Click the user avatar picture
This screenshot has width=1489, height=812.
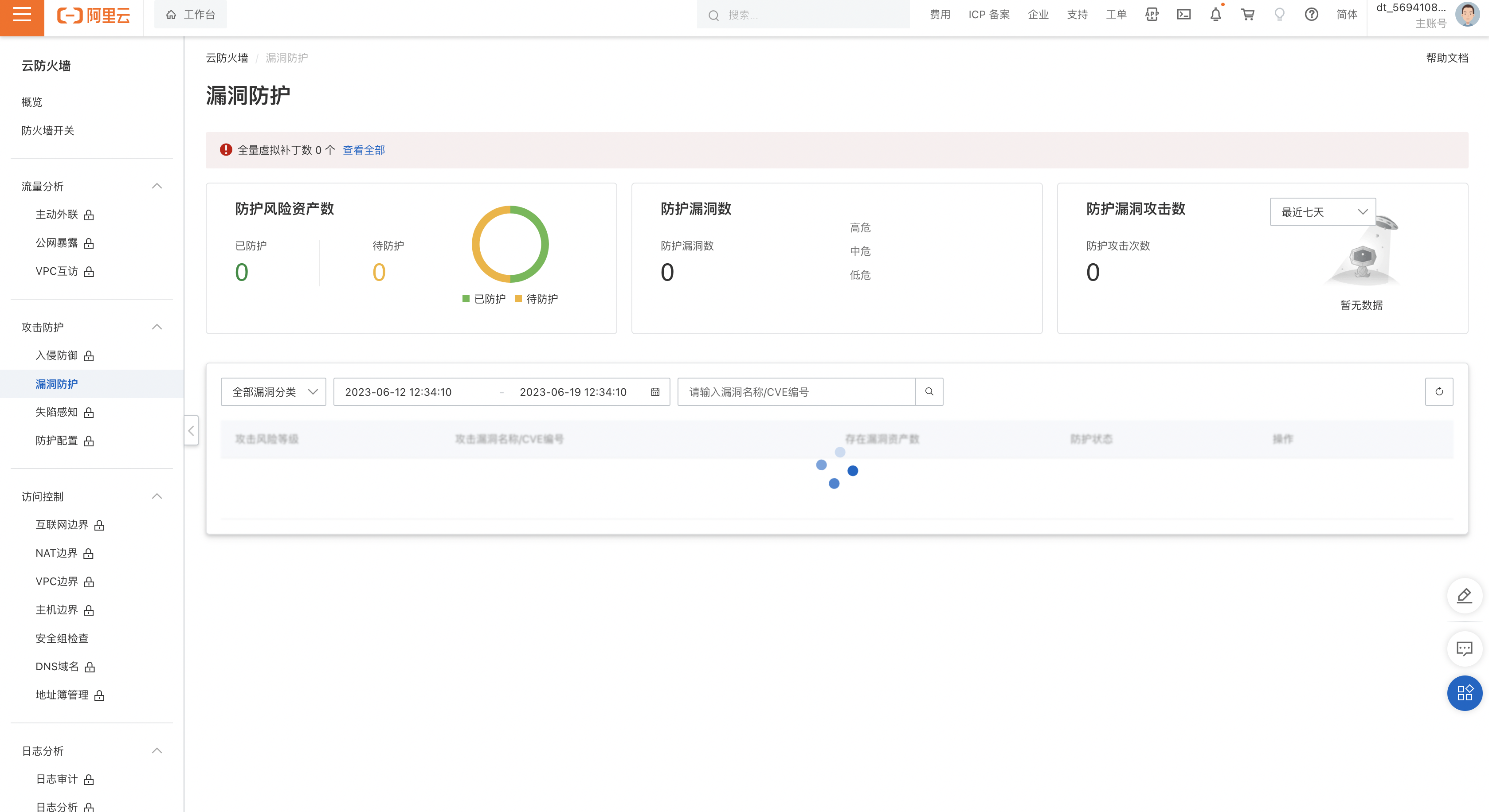(x=1468, y=15)
